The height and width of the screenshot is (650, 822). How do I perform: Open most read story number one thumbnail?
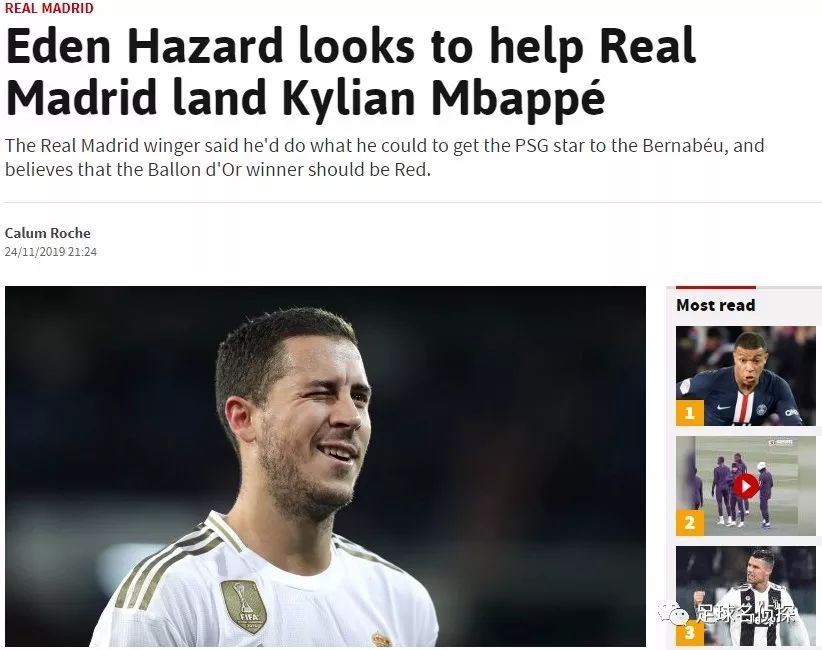tap(745, 376)
